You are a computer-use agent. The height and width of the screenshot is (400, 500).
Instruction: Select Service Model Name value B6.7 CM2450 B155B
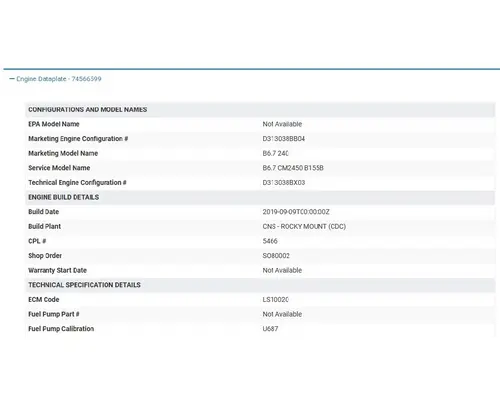293,168
